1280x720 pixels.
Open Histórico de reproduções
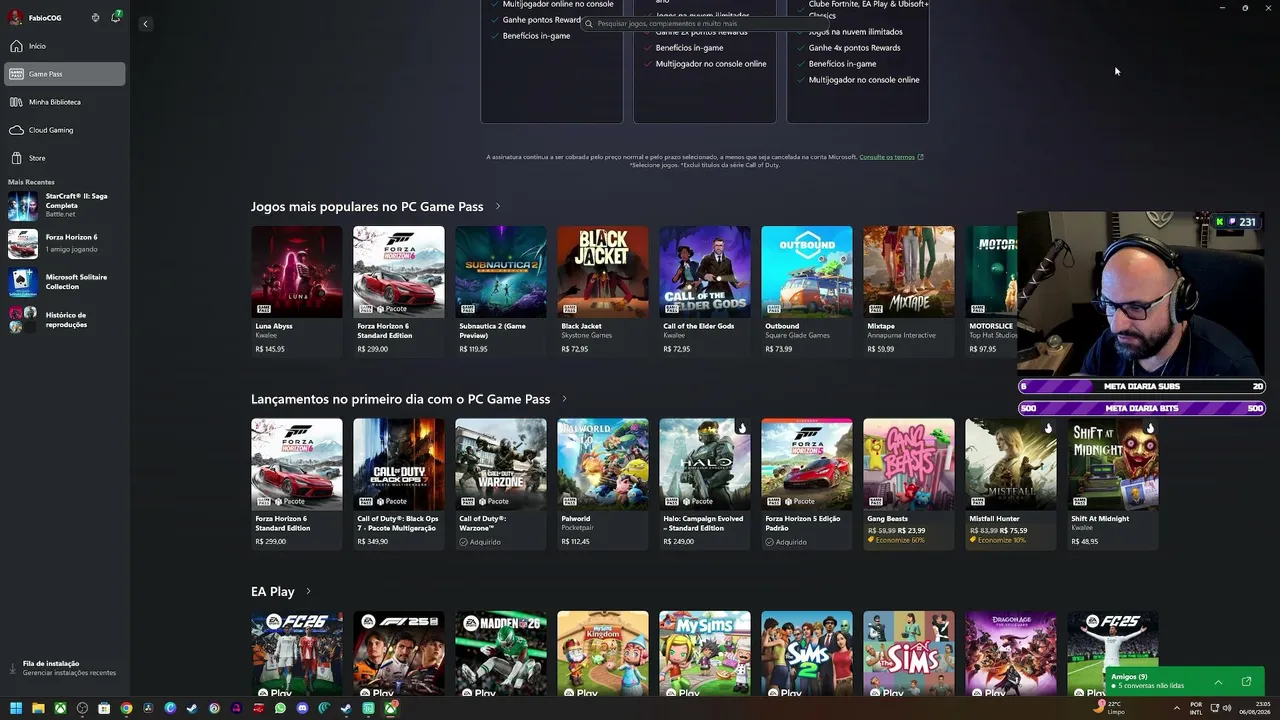[65, 320]
